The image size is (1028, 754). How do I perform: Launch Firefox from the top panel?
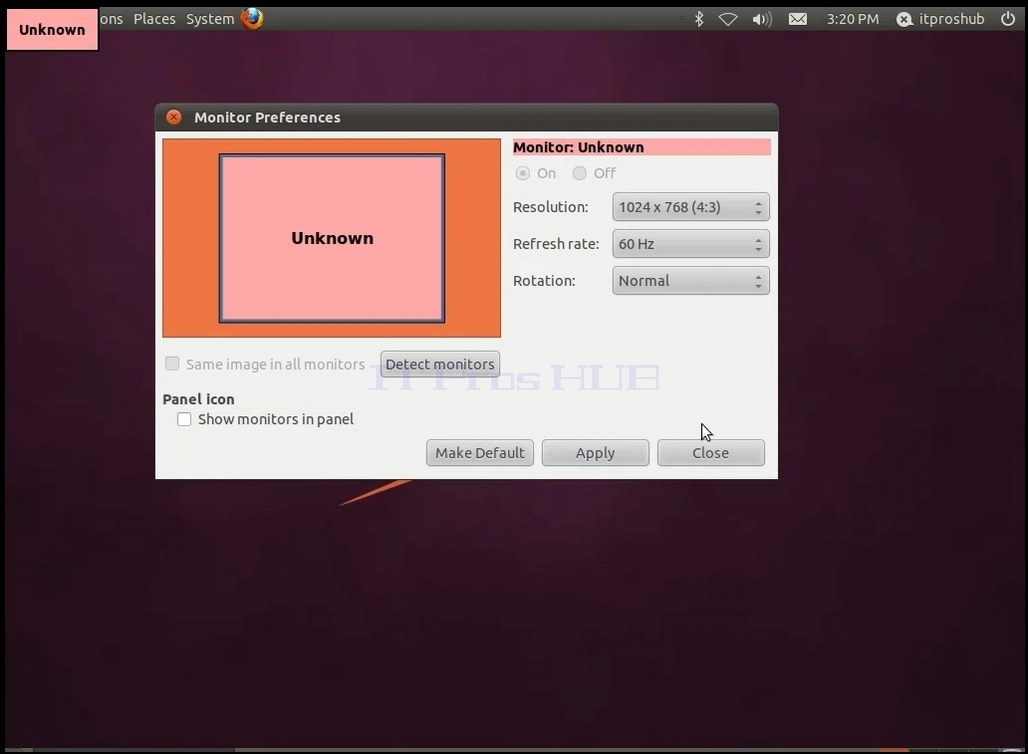click(x=252, y=18)
